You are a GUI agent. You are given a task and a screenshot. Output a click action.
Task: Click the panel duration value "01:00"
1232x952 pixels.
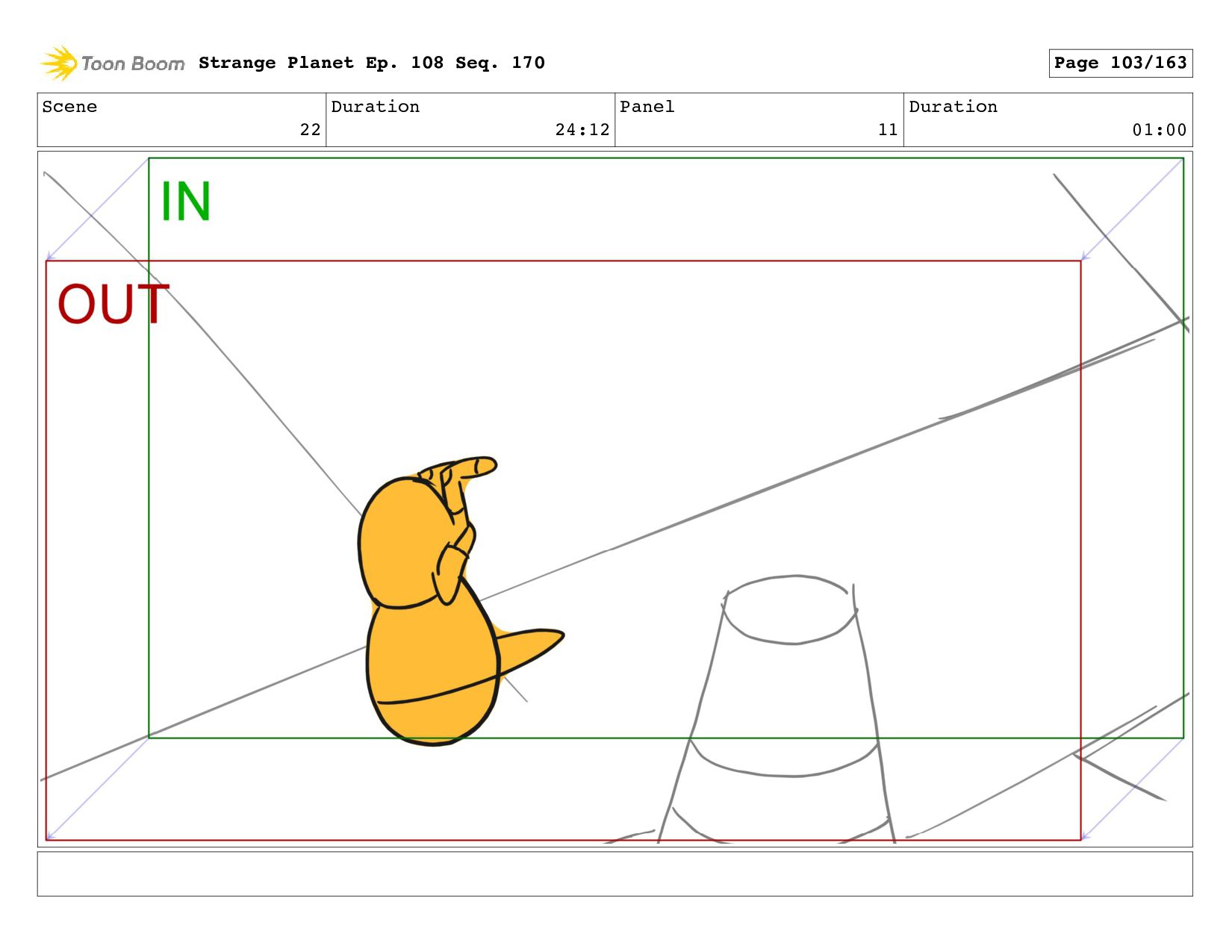point(1160,130)
